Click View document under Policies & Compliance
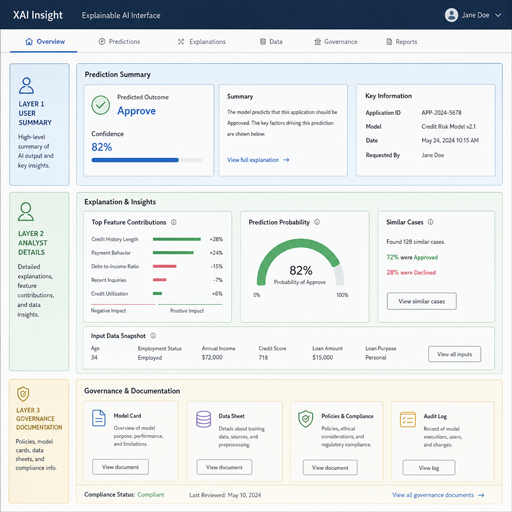The image size is (512, 512). pyautogui.click(x=330, y=468)
